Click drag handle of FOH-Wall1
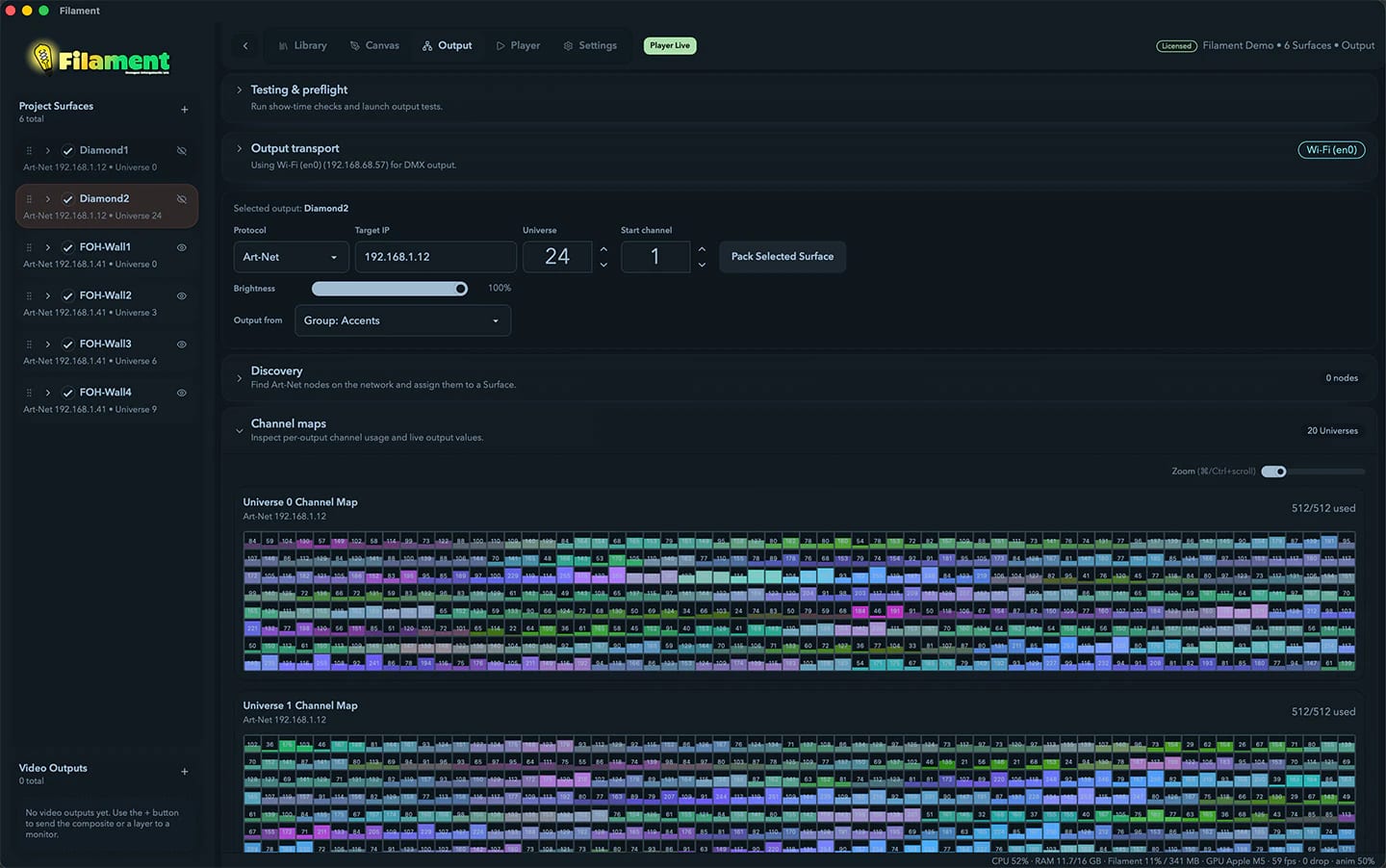Viewport: 1386px width, 868px height. (29, 247)
